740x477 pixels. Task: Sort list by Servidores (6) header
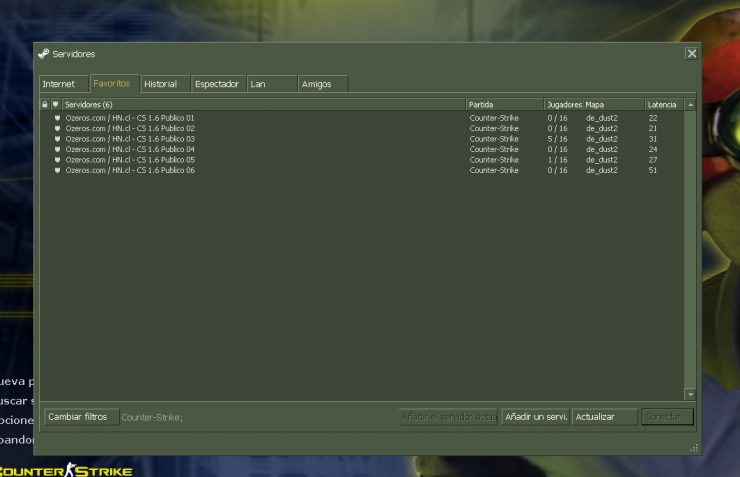click(263, 104)
